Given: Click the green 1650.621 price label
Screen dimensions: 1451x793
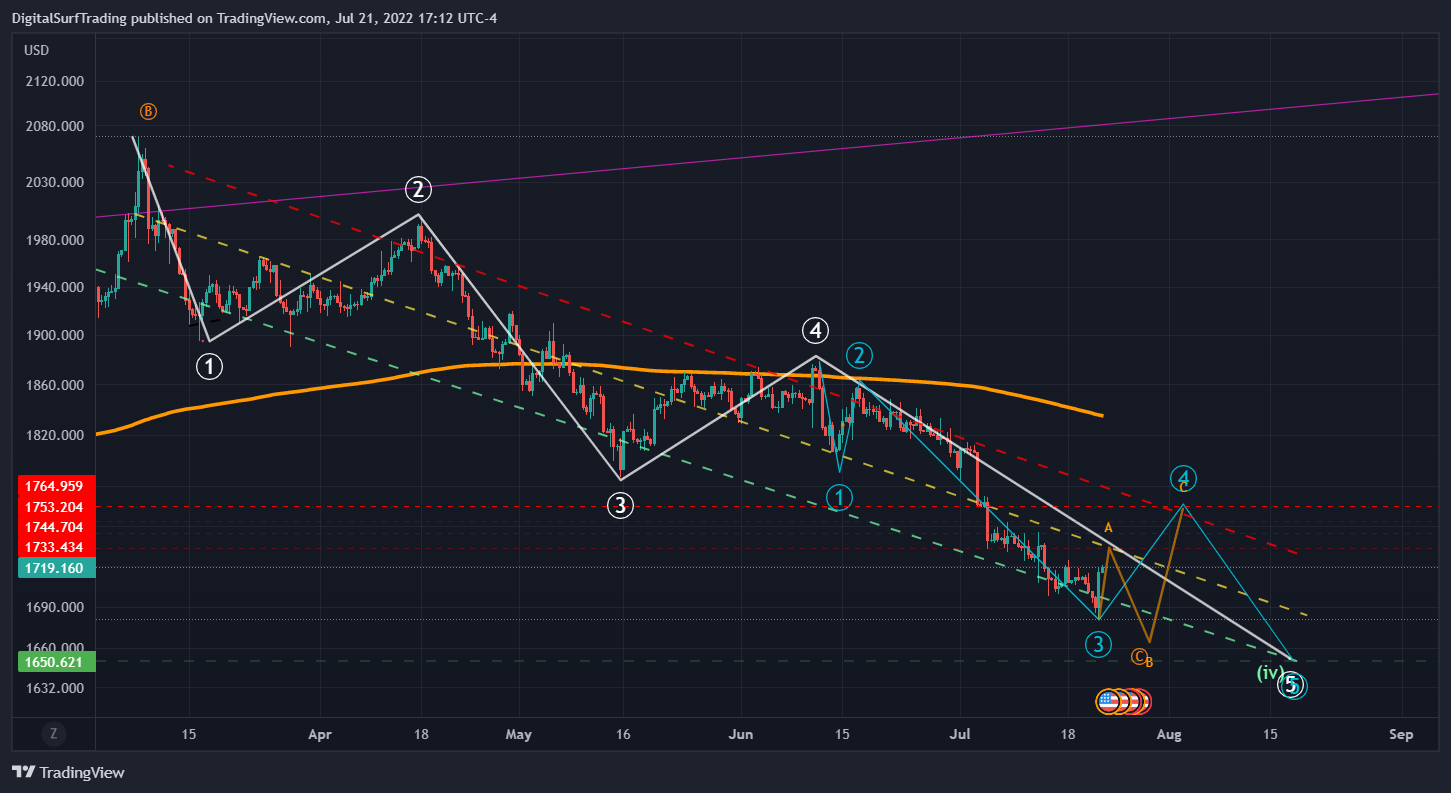Looking at the screenshot, I should pyautogui.click(x=57, y=661).
